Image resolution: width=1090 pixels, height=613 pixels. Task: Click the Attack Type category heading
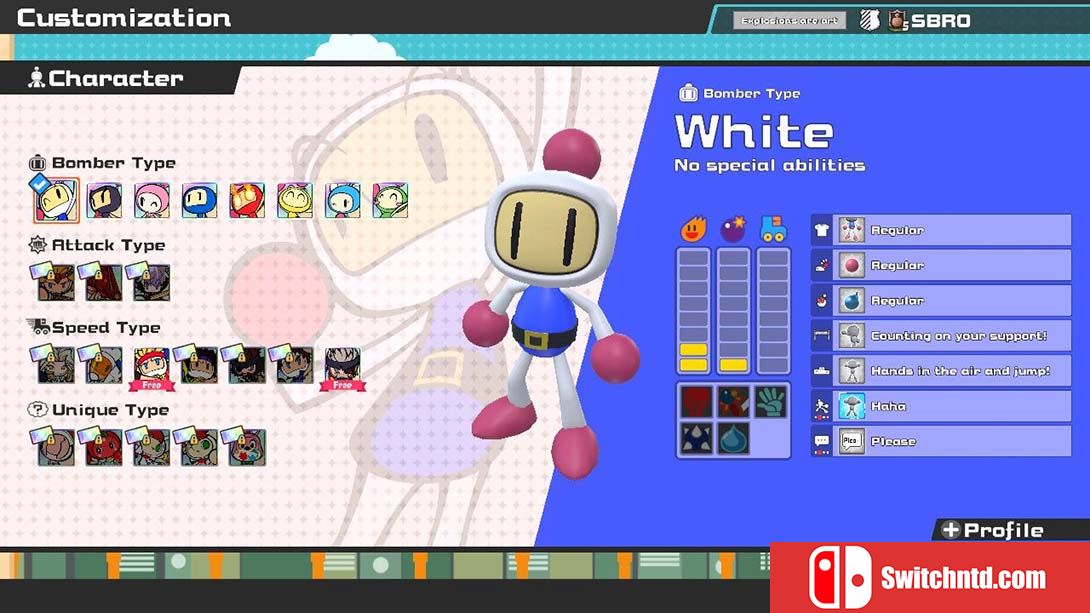point(97,245)
